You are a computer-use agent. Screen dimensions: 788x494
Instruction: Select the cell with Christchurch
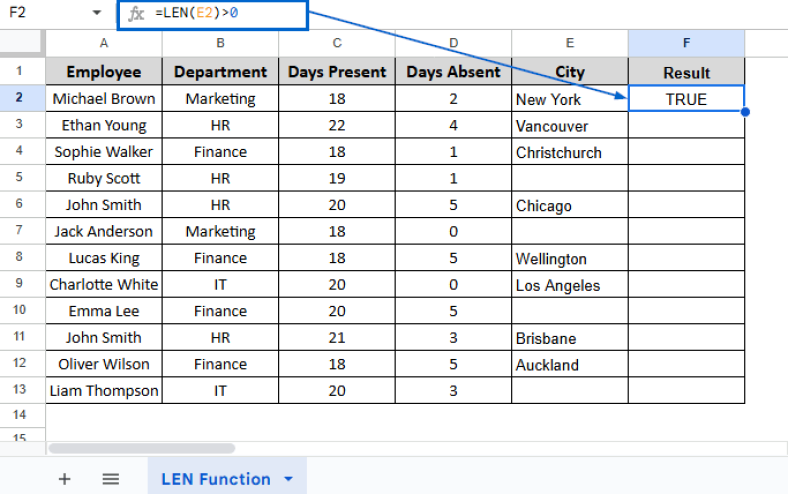pos(569,152)
